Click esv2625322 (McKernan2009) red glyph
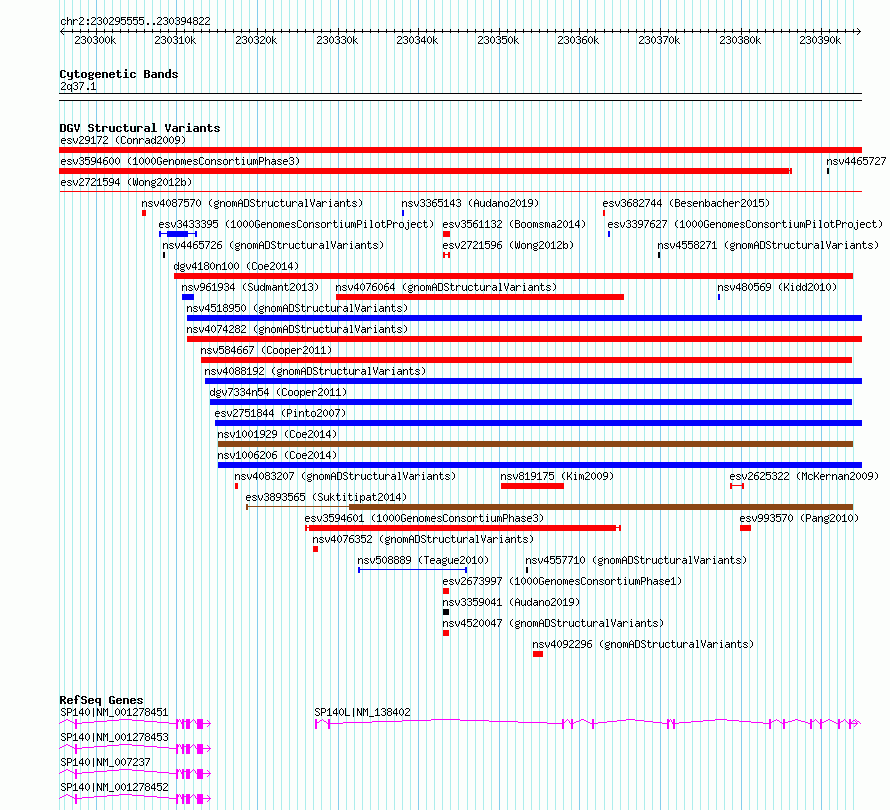 pos(737,486)
